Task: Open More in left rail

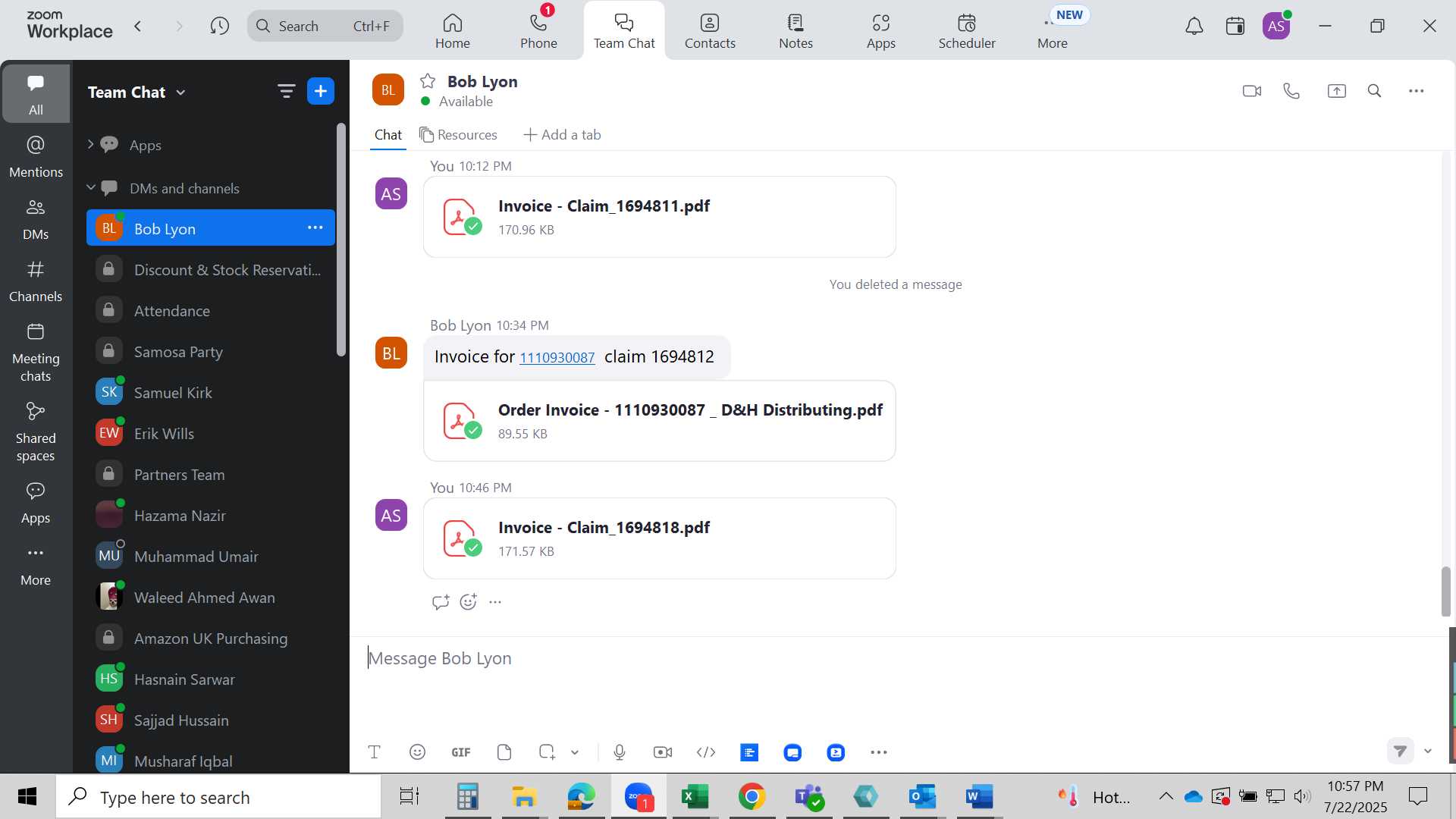Action: (36, 566)
